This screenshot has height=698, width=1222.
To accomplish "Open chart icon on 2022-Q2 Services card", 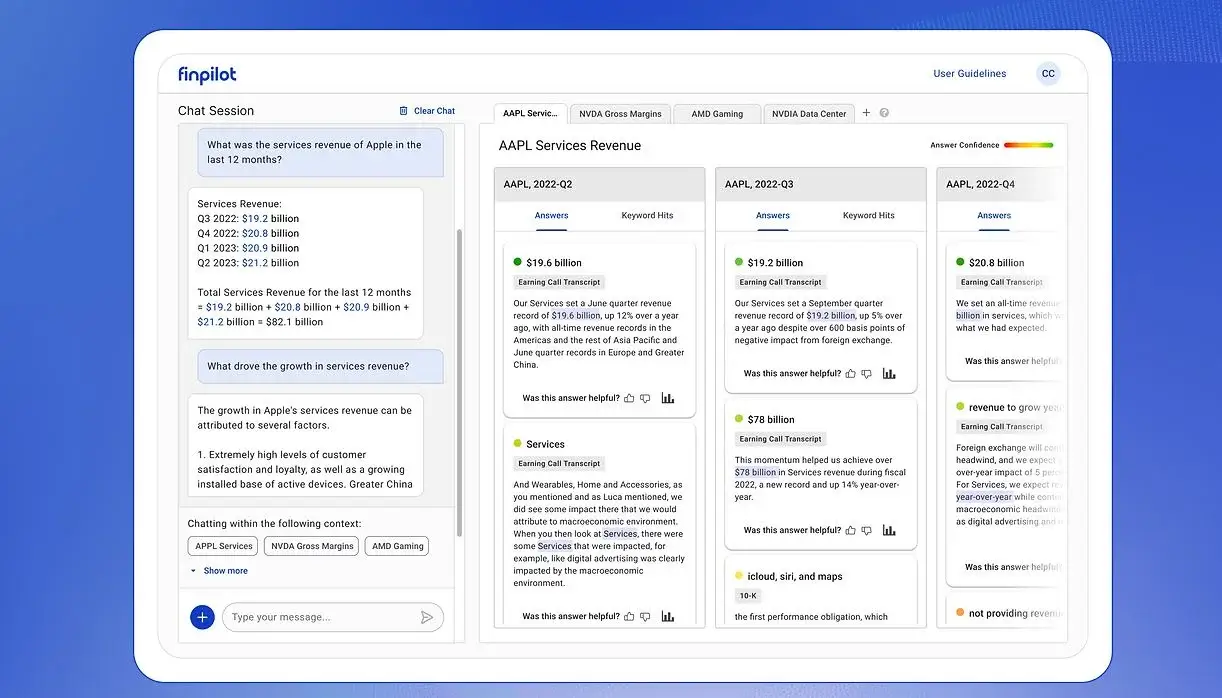I will (x=667, y=617).
